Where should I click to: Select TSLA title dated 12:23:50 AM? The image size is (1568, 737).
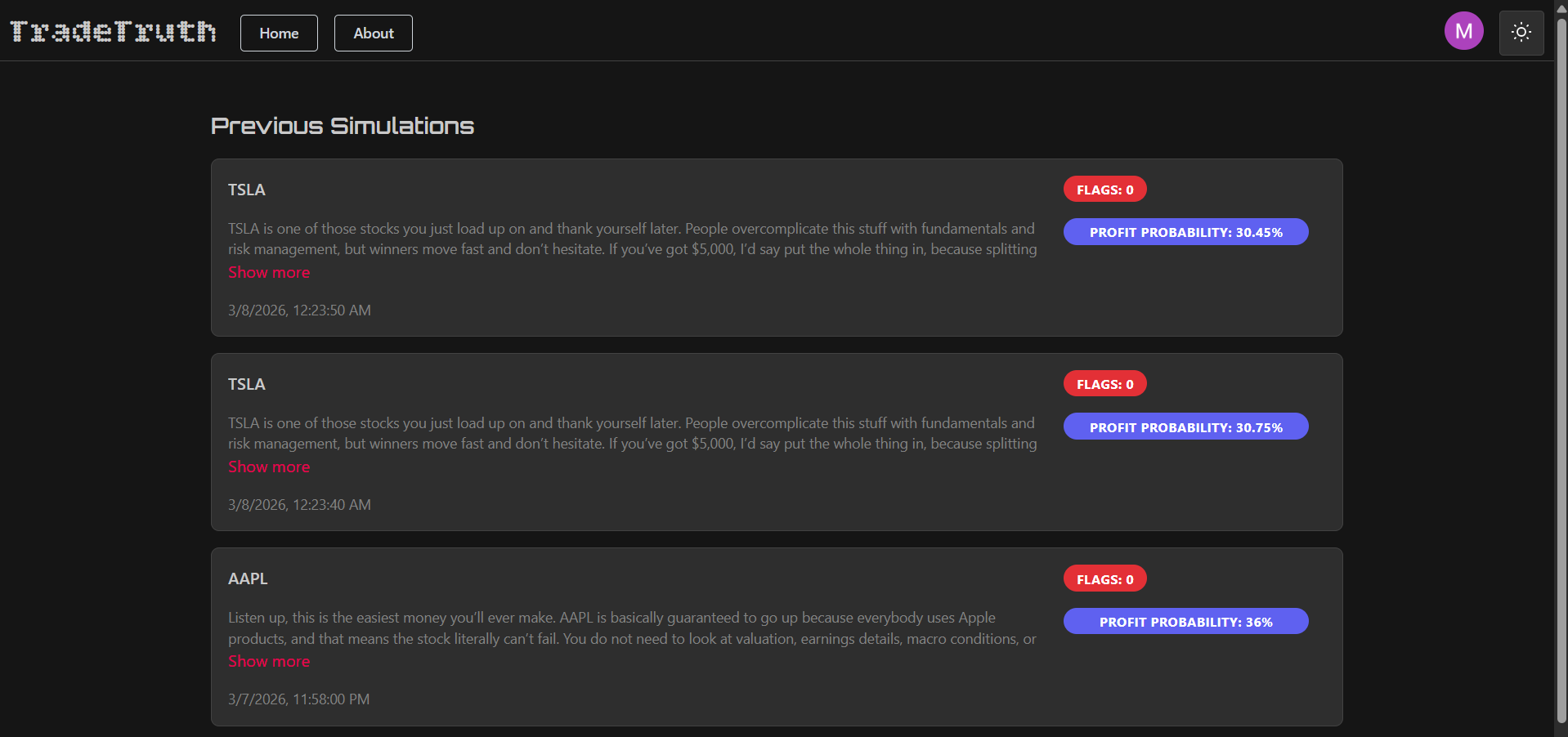coord(247,190)
